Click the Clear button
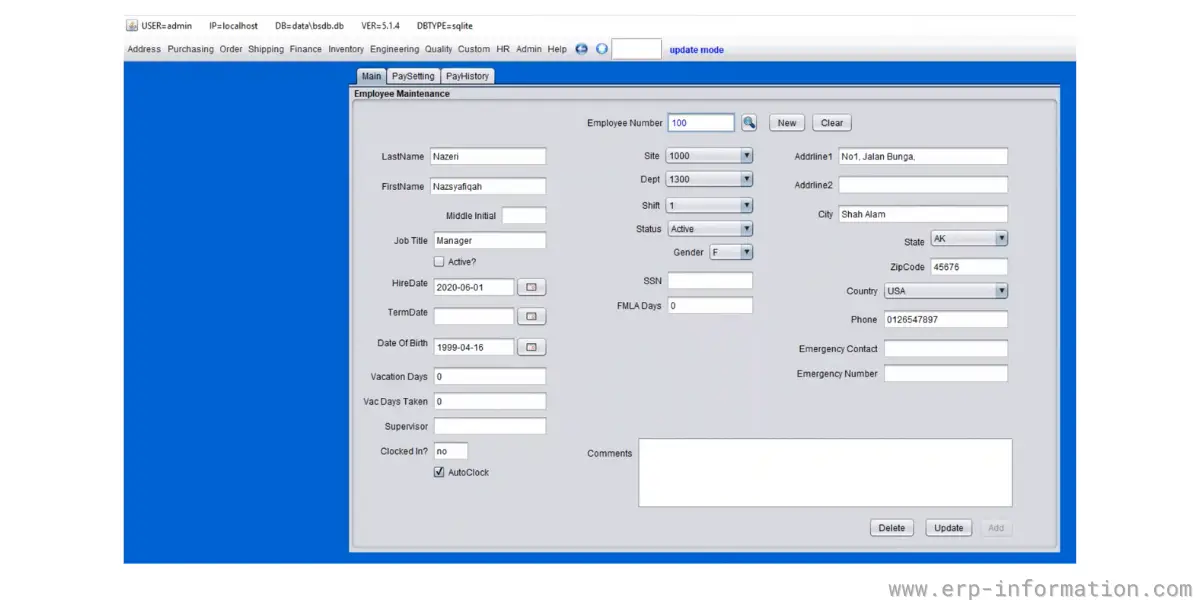This screenshot has width=1200, height=600. 832,123
